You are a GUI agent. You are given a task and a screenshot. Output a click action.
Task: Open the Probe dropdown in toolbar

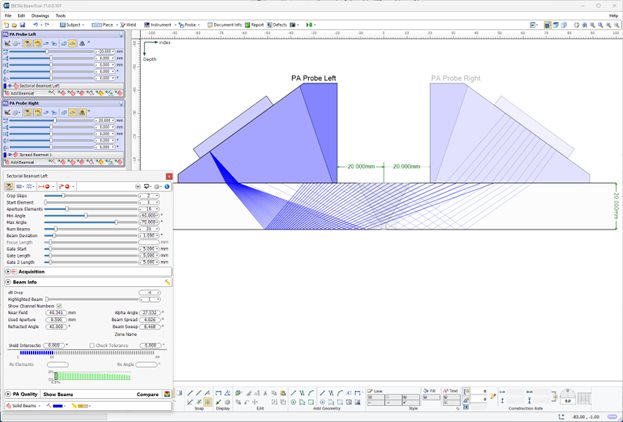(x=191, y=24)
